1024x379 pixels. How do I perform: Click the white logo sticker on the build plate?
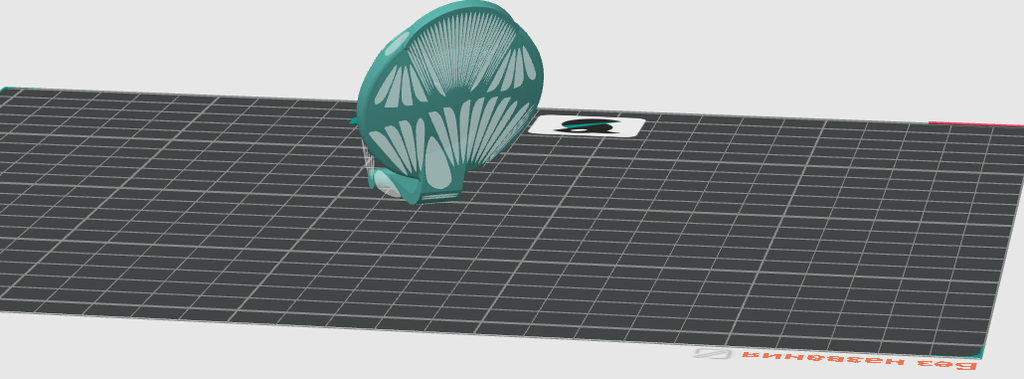tap(586, 126)
